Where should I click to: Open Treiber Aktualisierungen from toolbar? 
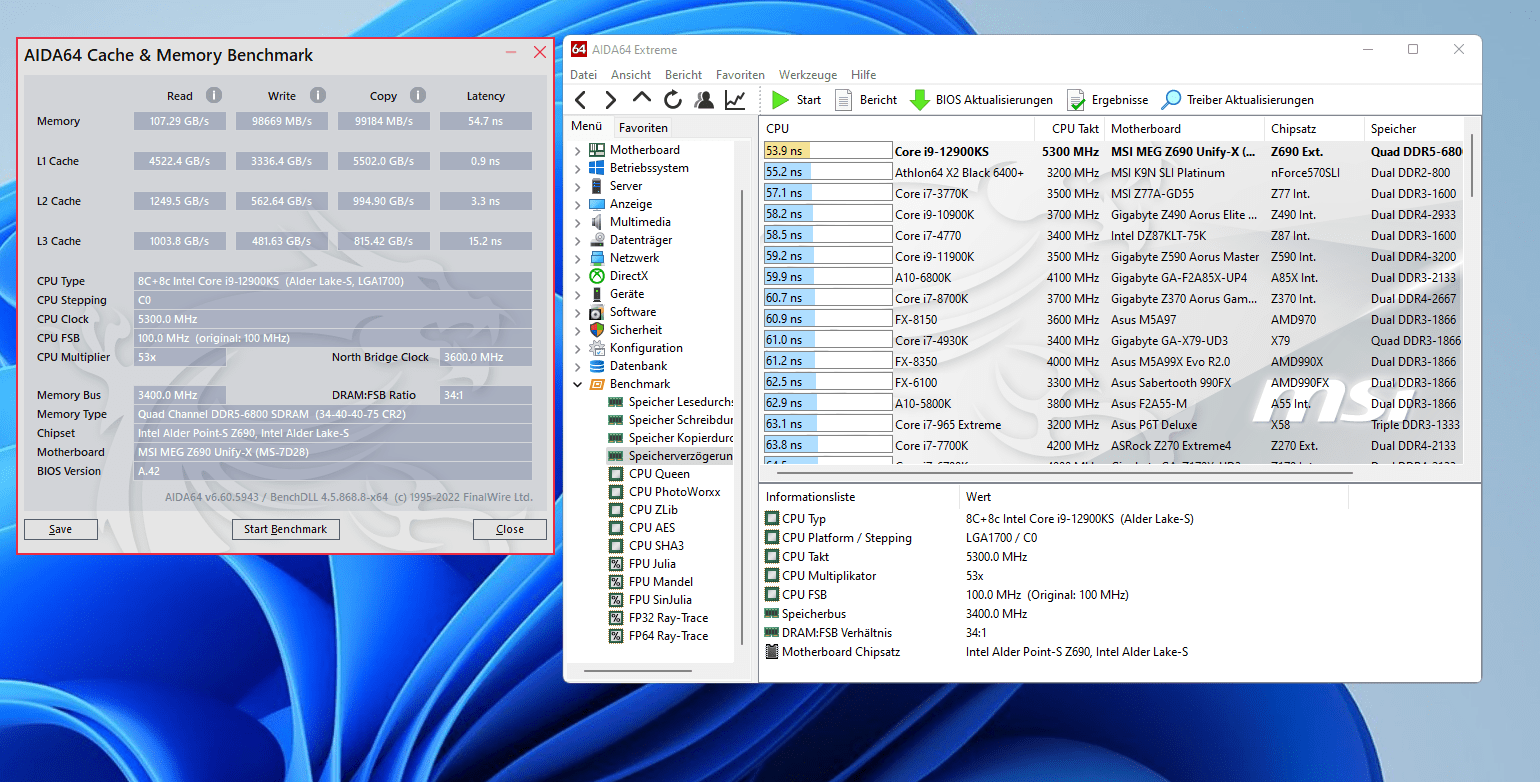click(x=1237, y=100)
